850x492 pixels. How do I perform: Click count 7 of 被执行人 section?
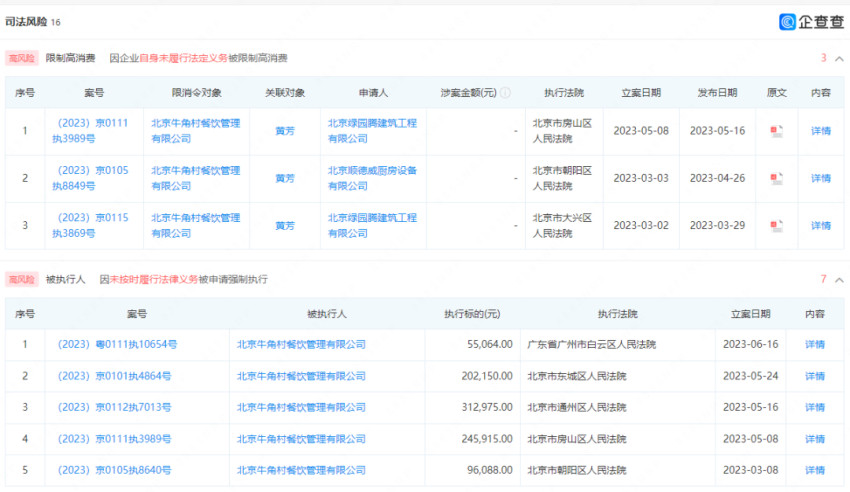click(x=823, y=279)
